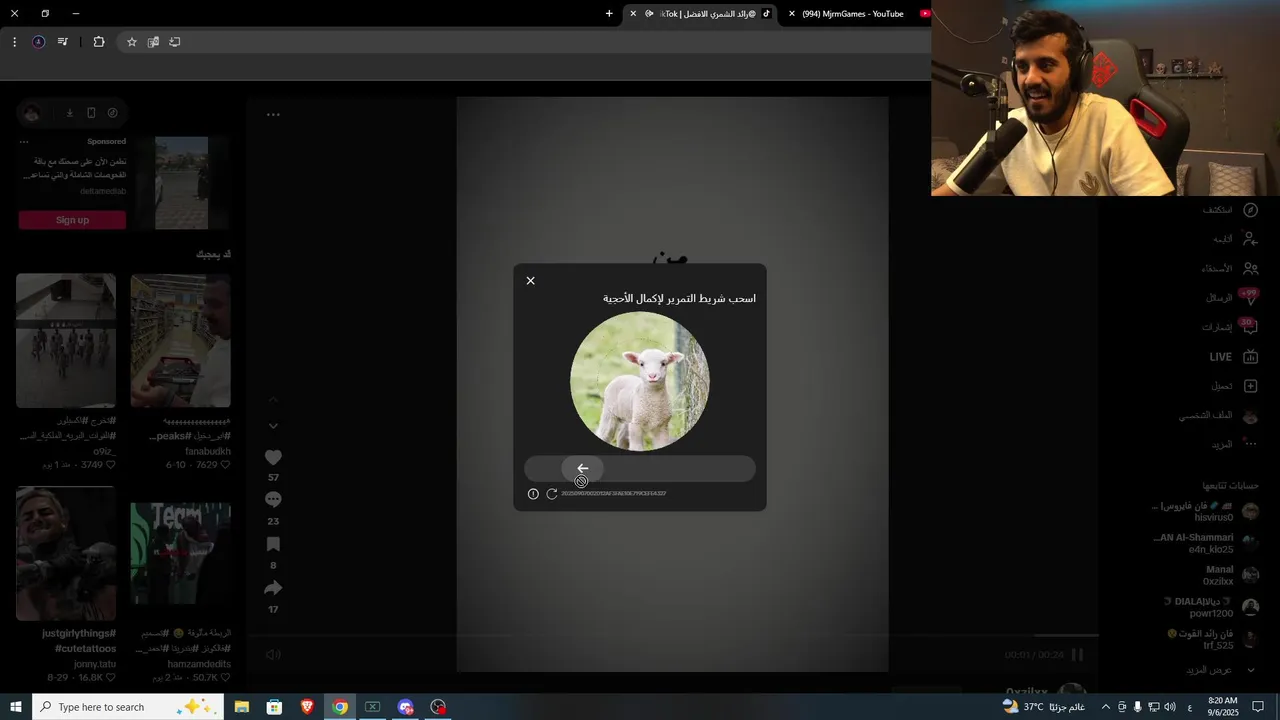Viewport: 1280px width, 720px height.
Task: Open a new browser tab
Action: pos(609,14)
